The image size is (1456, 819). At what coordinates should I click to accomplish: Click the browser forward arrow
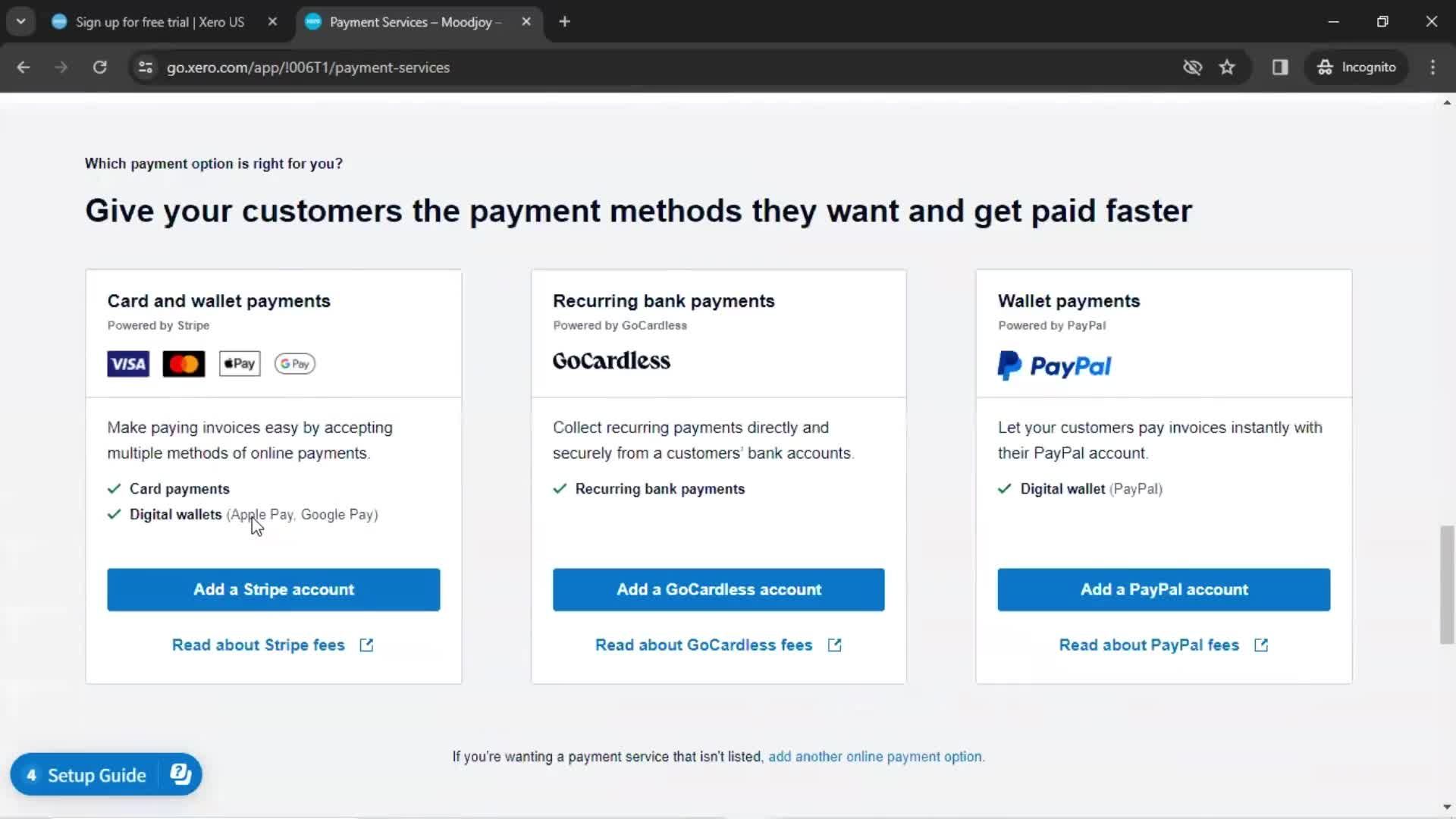point(61,67)
